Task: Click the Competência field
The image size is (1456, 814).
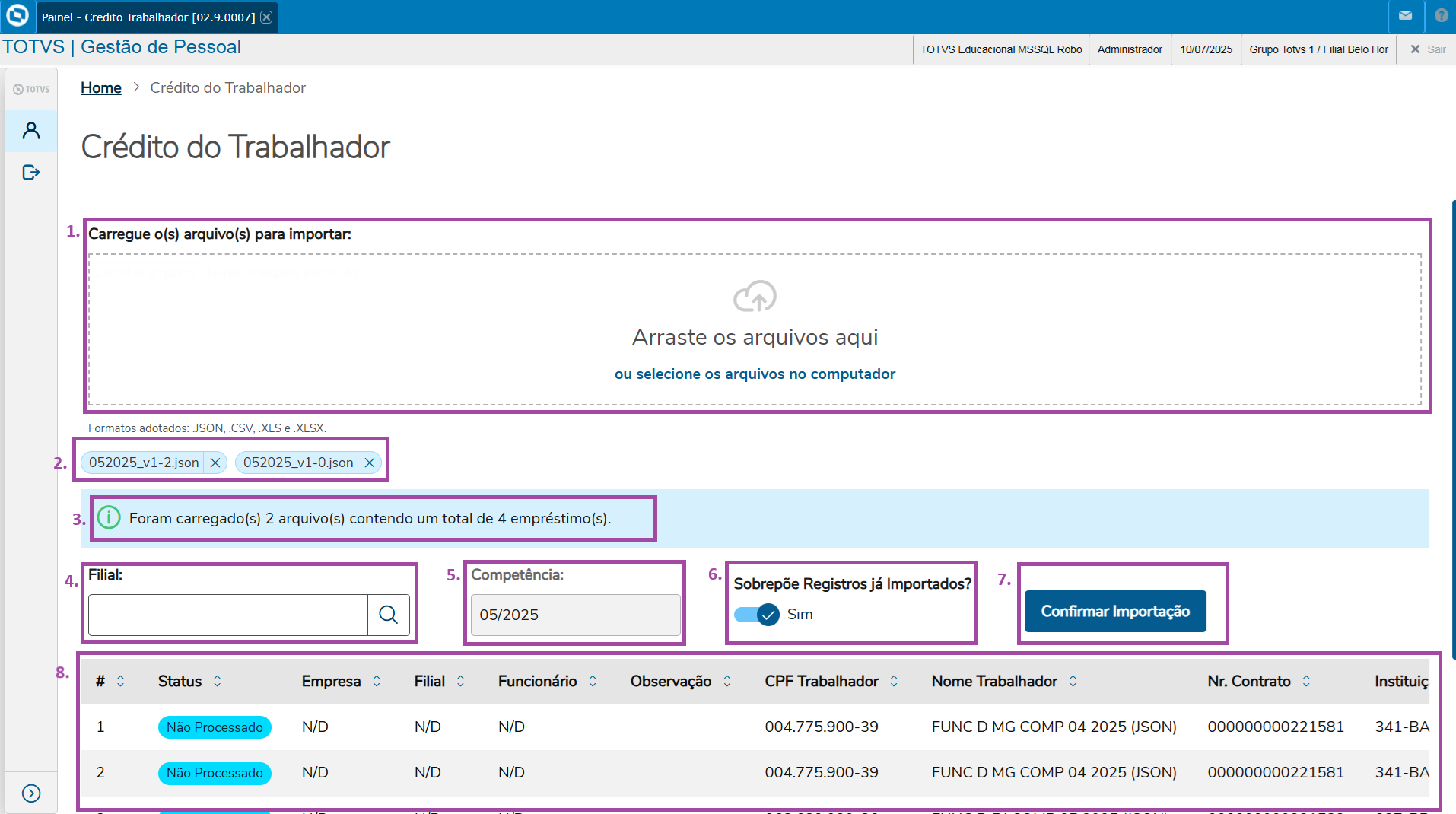Action: 576,615
